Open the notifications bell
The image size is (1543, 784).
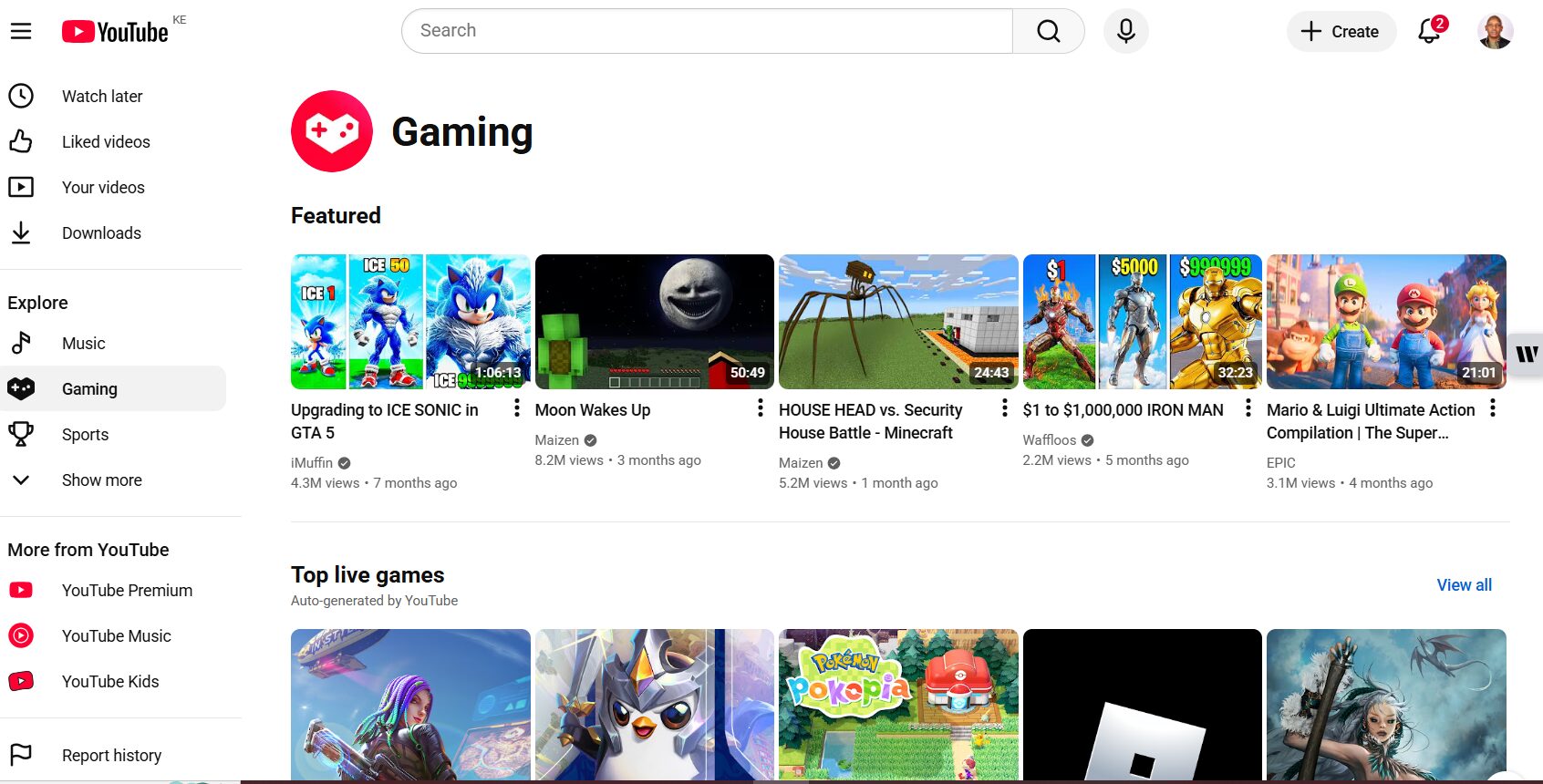[x=1429, y=31]
